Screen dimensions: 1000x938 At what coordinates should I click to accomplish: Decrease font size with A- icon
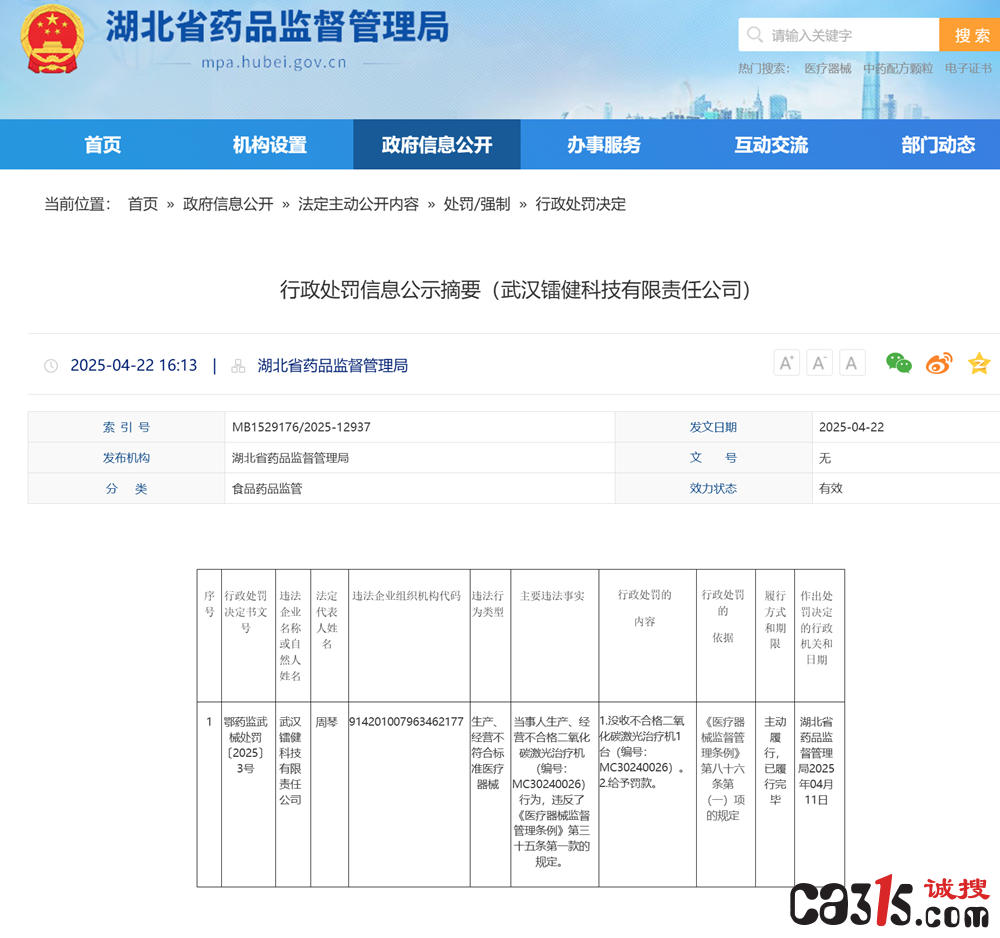819,363
